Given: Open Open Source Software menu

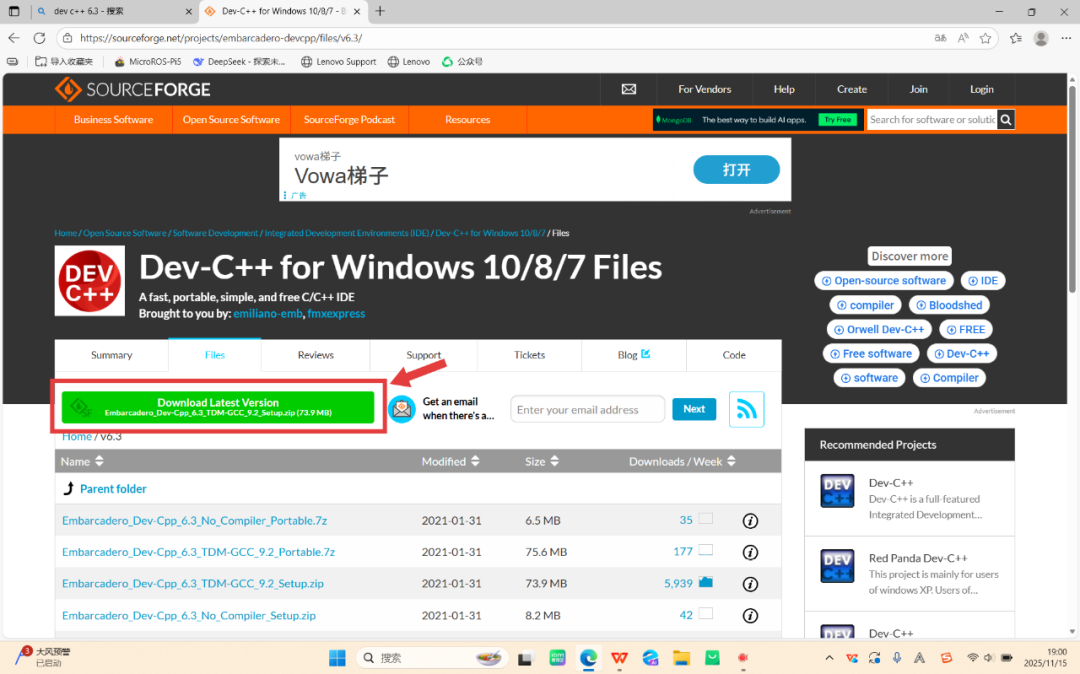Looking at the screenshot, I should (231, 120).
